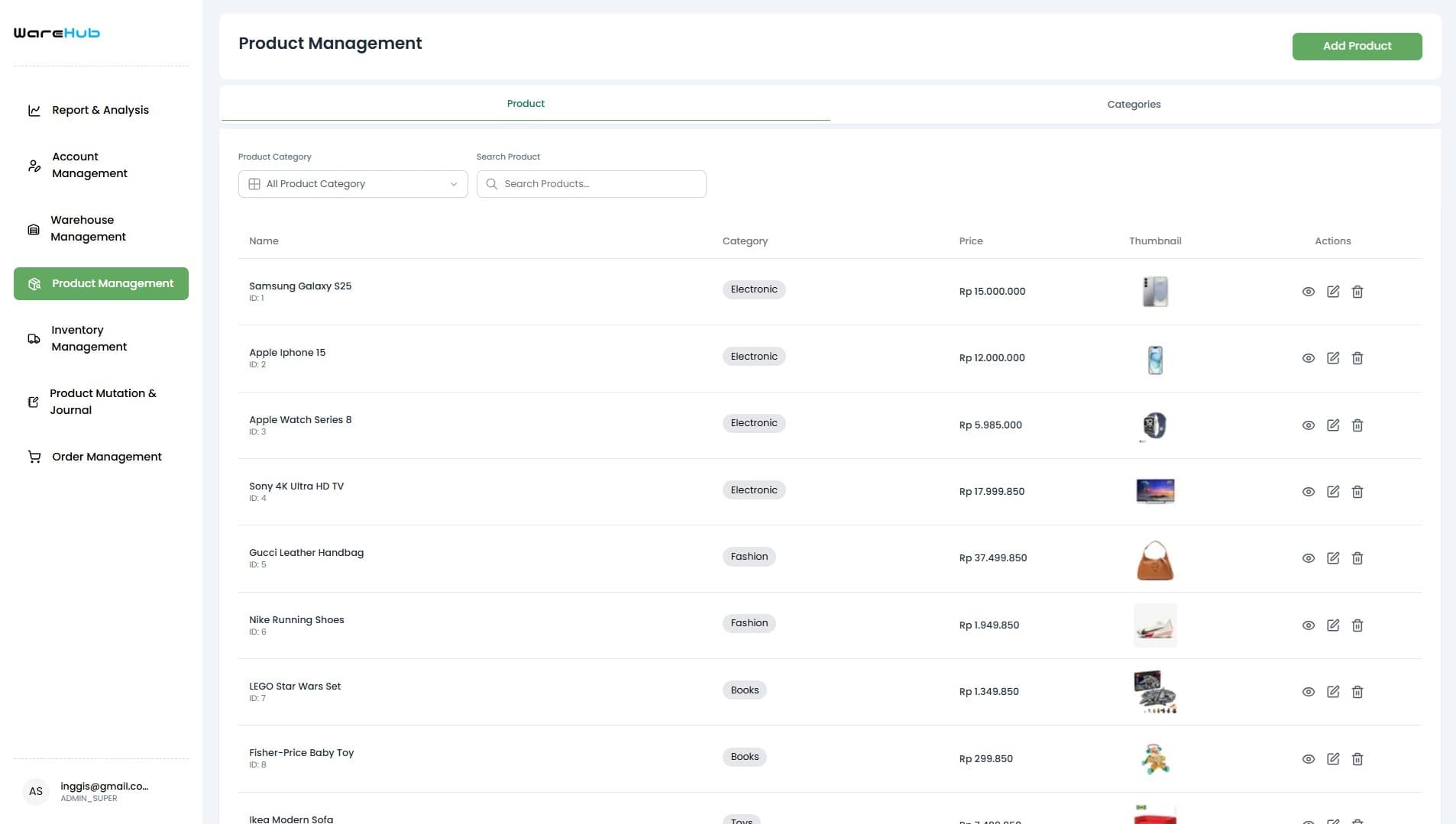Open the edit pencil for Samsung Galaxy S25
1456x824 pixels.
pos(1334,292)
